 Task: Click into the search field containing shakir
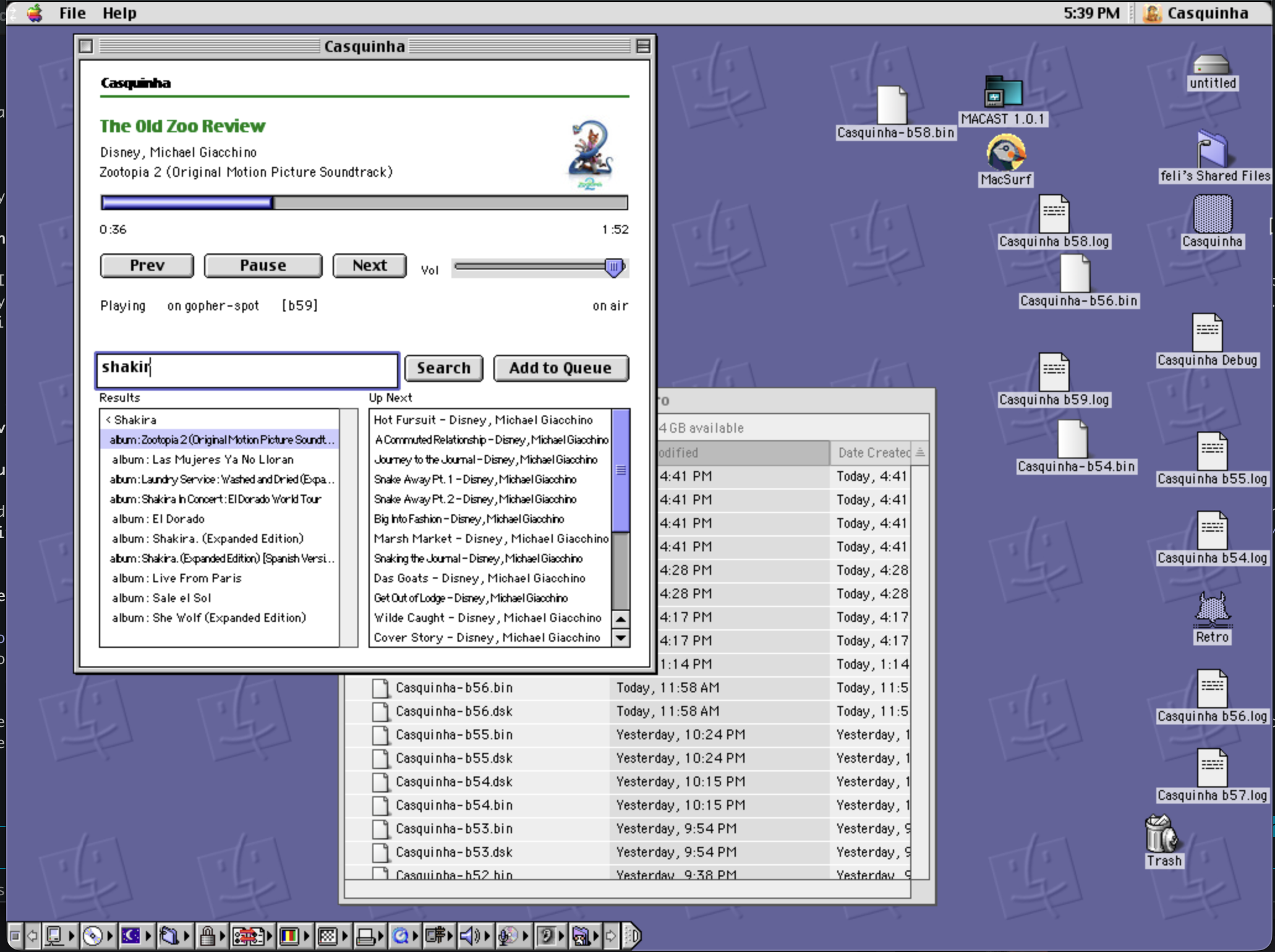tap(247, 370)
